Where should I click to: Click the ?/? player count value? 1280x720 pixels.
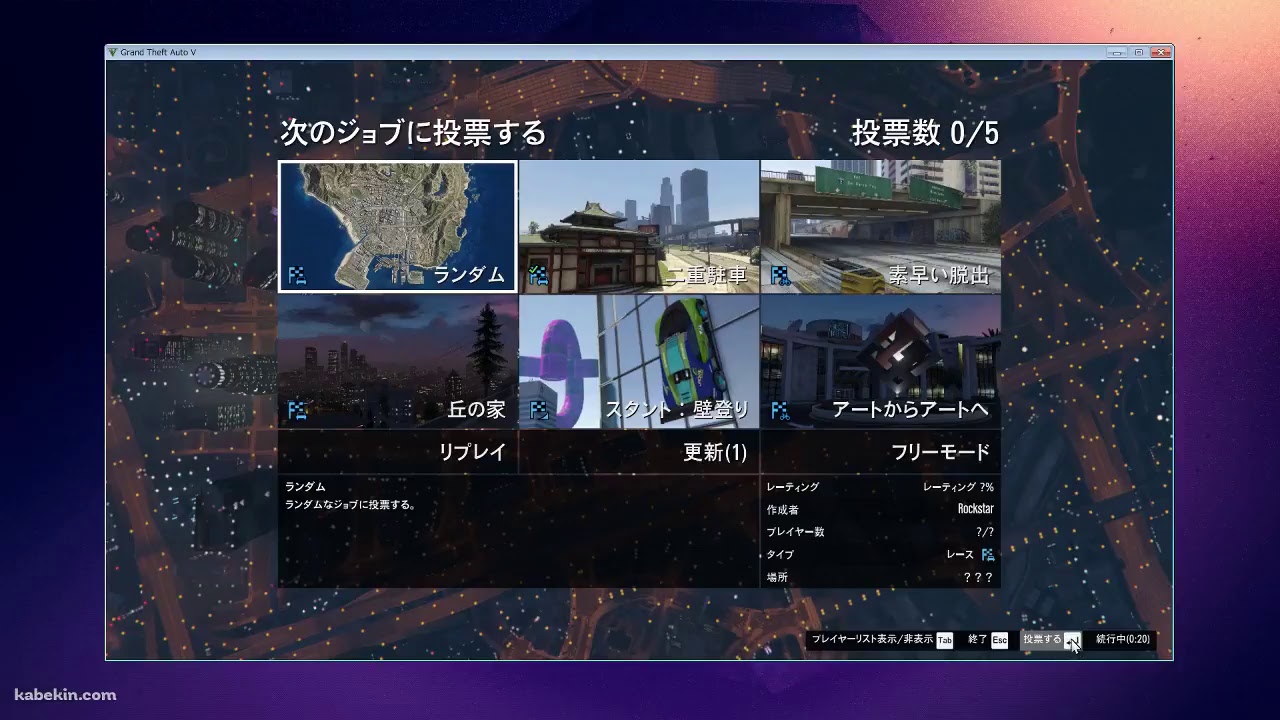point(985,532)
